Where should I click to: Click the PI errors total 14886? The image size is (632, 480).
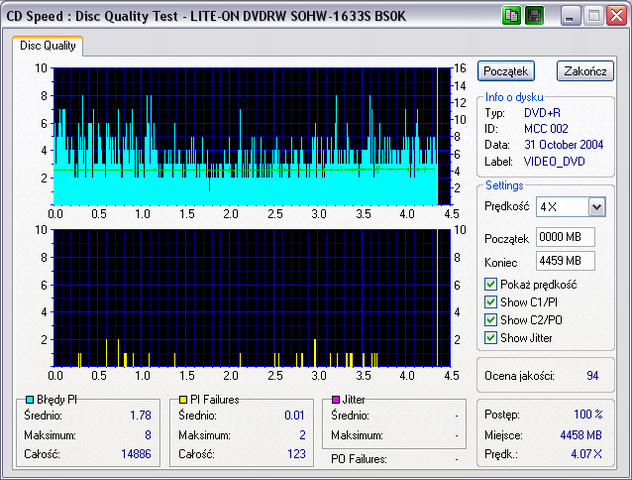[x=136, y=454]
